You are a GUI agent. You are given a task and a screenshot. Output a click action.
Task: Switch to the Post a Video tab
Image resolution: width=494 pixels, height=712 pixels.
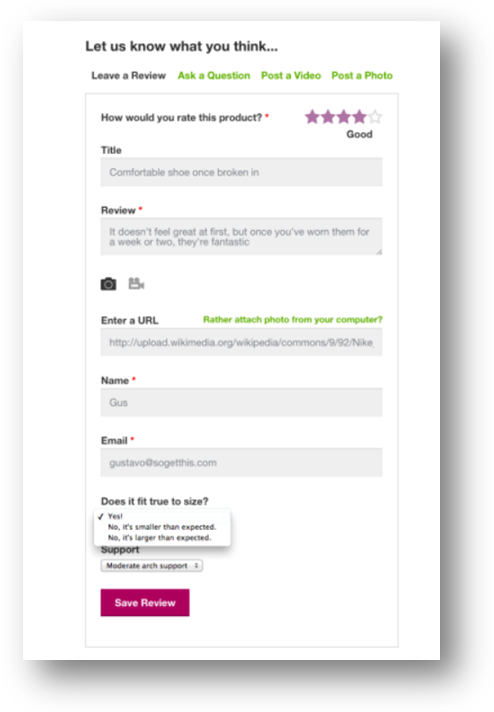tap(291, 75)
